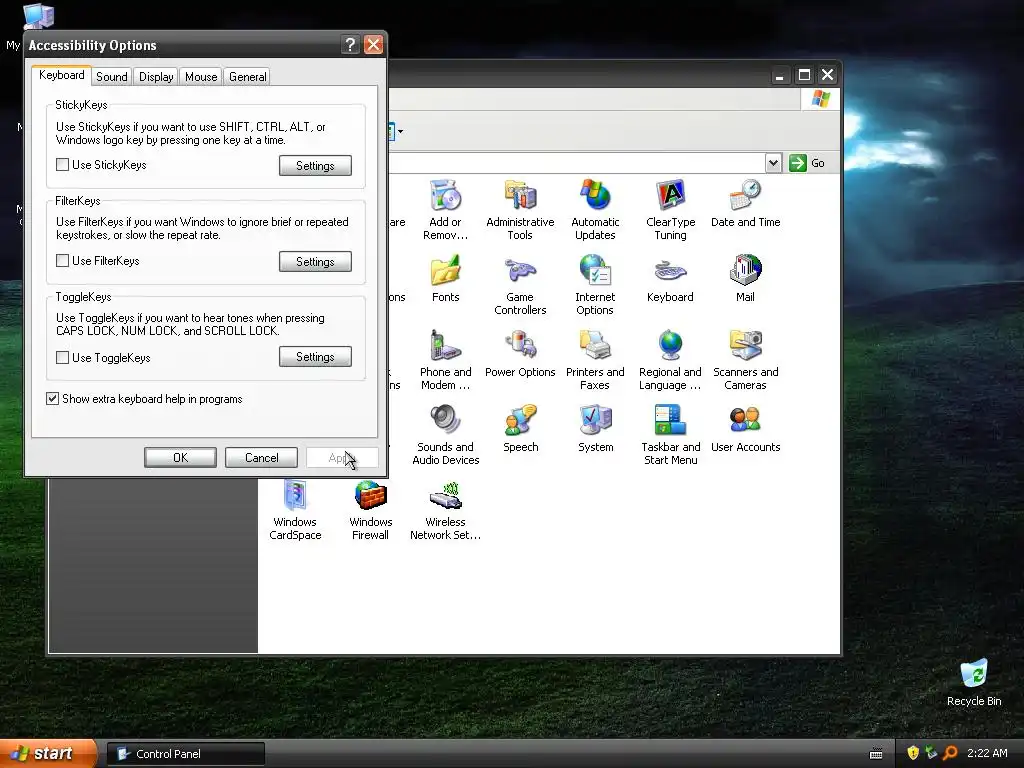Open ToggleKeys Settings button

[x=315, y=357]
